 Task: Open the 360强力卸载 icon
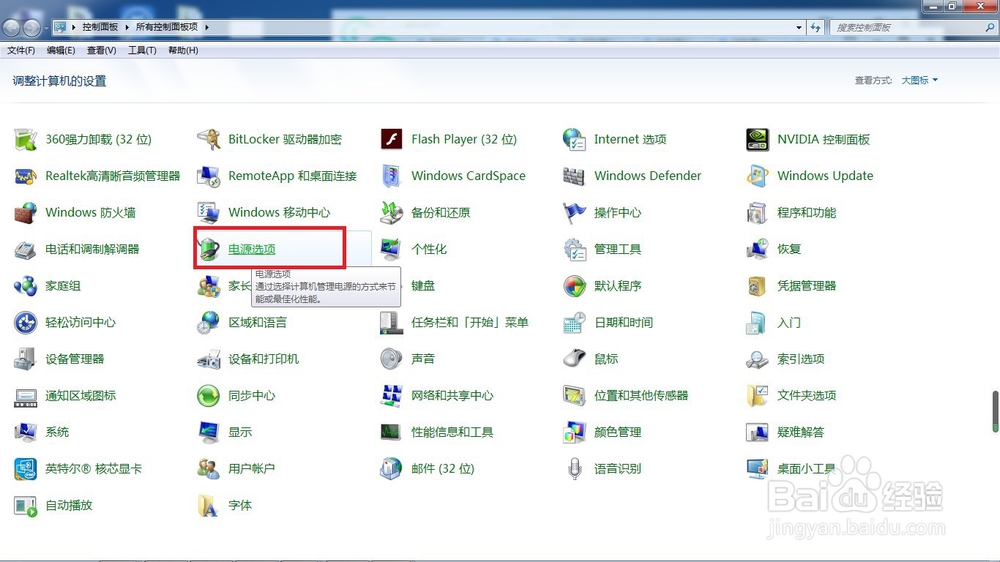pos(26,139)
